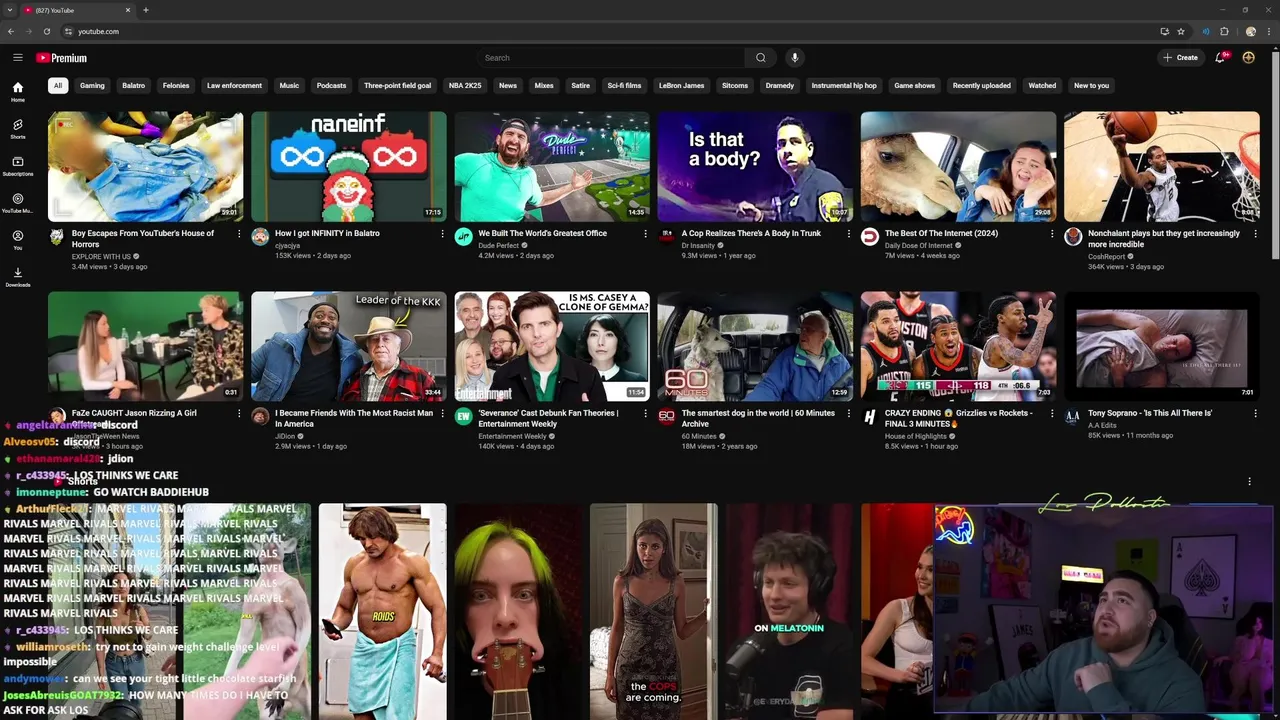This screenshot has width=1280, height=720.
Task: Click the Create button
Action: (x=1180, y=58)
